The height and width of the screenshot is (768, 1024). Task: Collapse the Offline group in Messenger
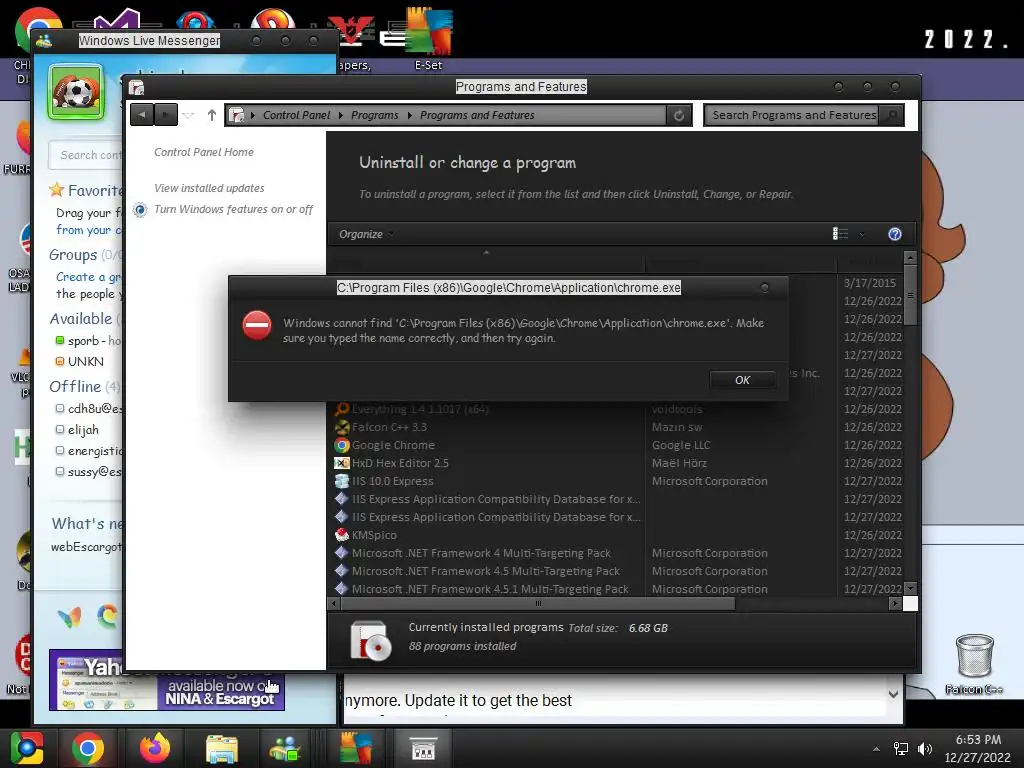[75, 387]
